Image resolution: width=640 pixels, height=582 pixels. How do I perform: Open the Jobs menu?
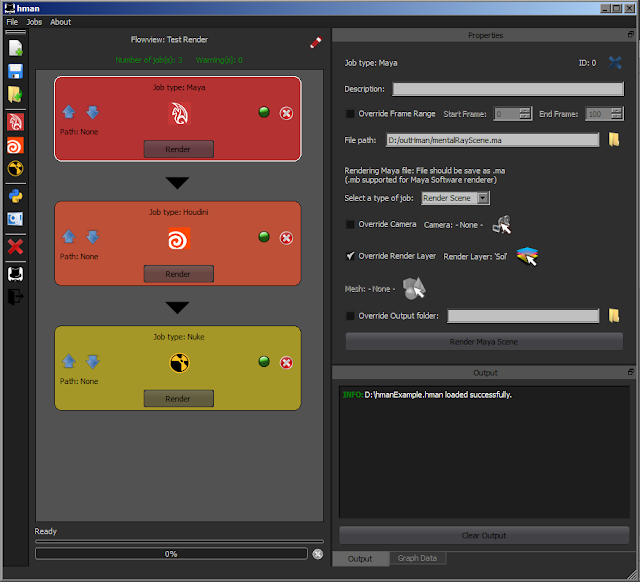pyautogui.click(x=34, y=22)
